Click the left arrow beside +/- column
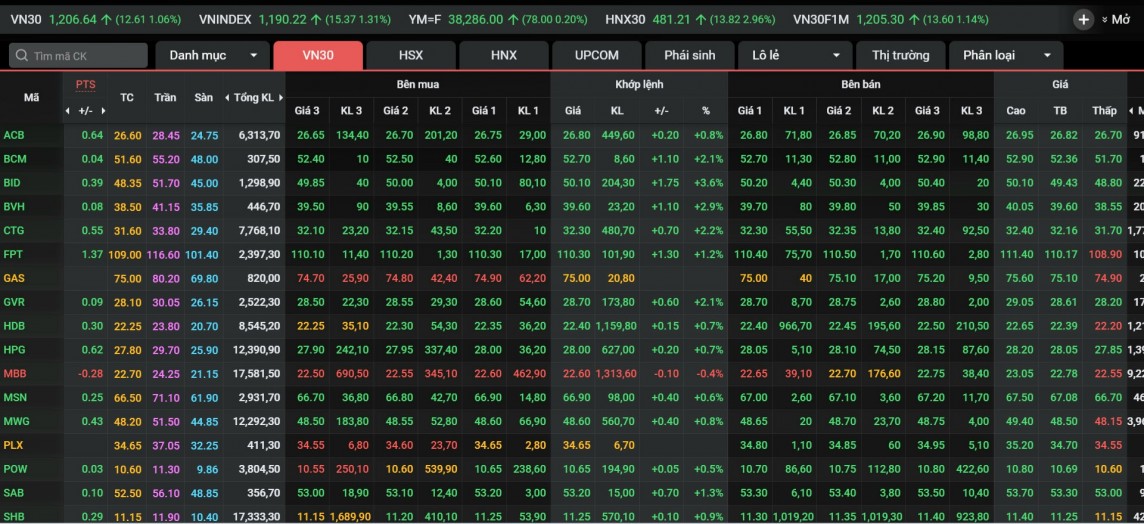1144x524 pixels. (68, 110)
